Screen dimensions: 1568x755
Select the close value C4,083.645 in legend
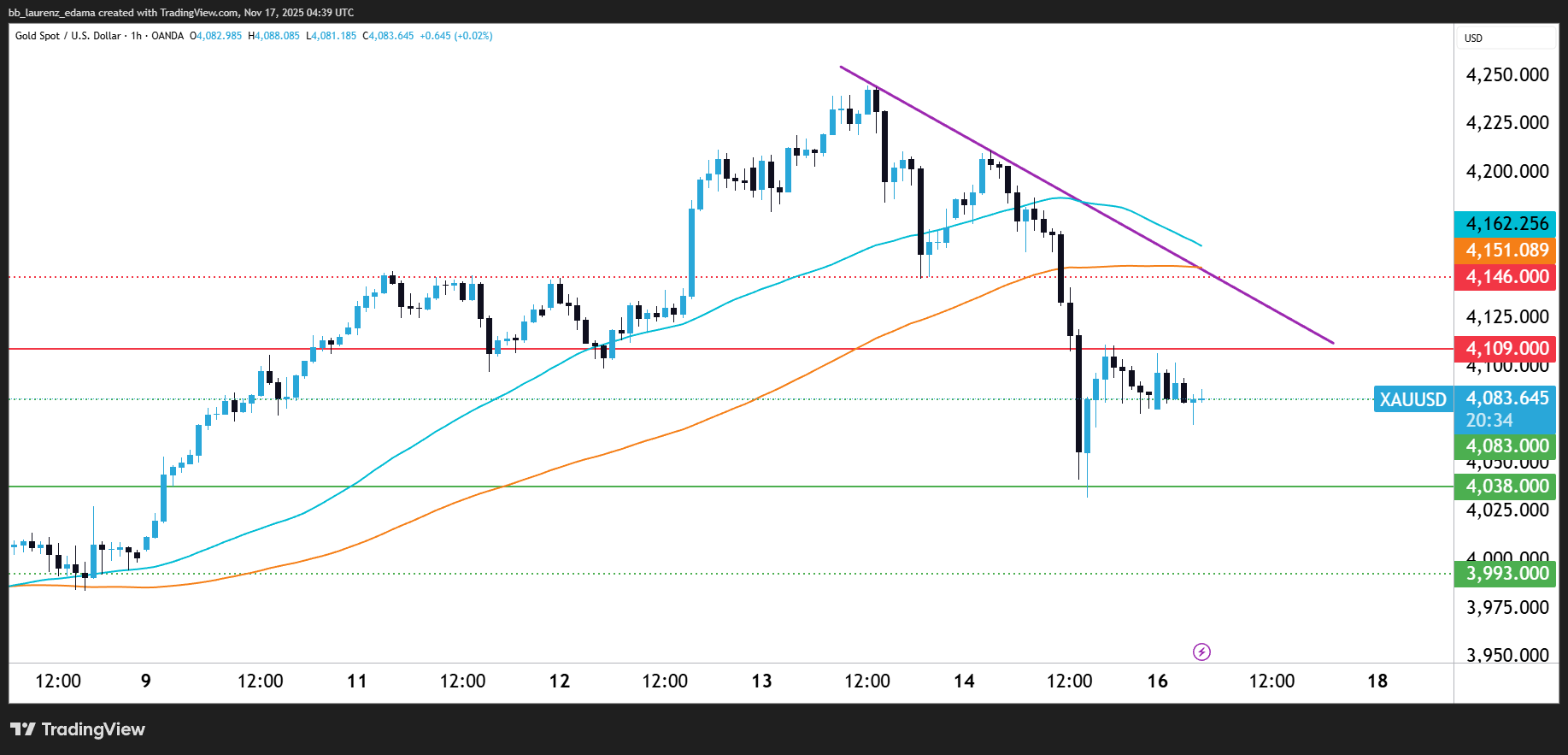click(388, 36)
